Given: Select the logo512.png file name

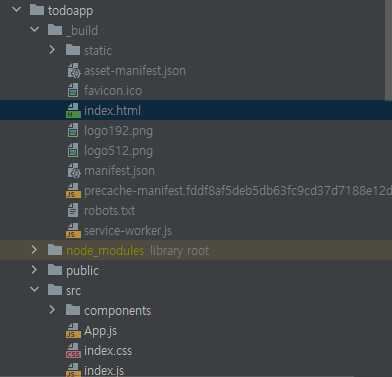Looking at the screenshot, I should [118, 151].
